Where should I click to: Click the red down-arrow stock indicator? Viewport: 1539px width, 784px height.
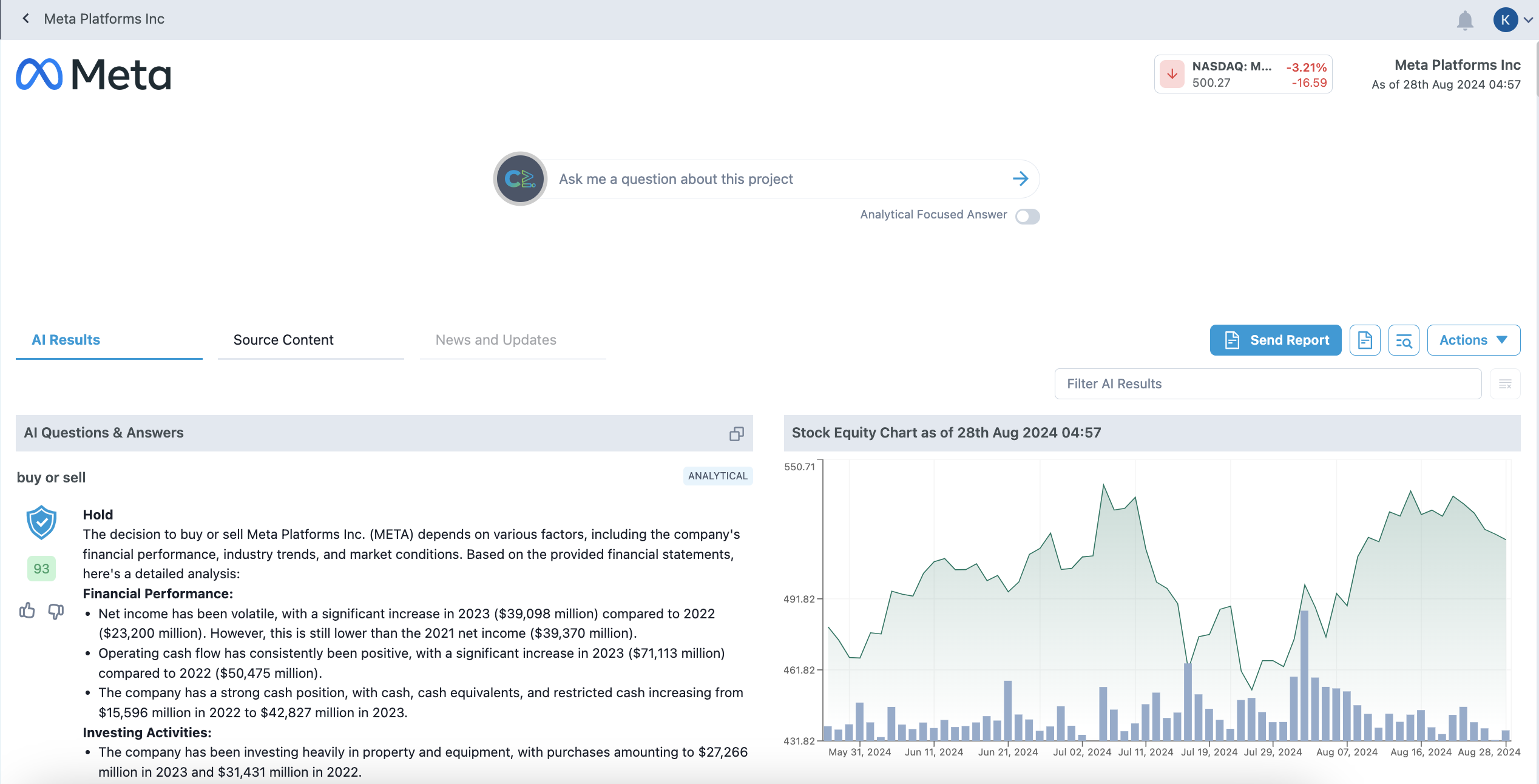[x=1172, y=74]
